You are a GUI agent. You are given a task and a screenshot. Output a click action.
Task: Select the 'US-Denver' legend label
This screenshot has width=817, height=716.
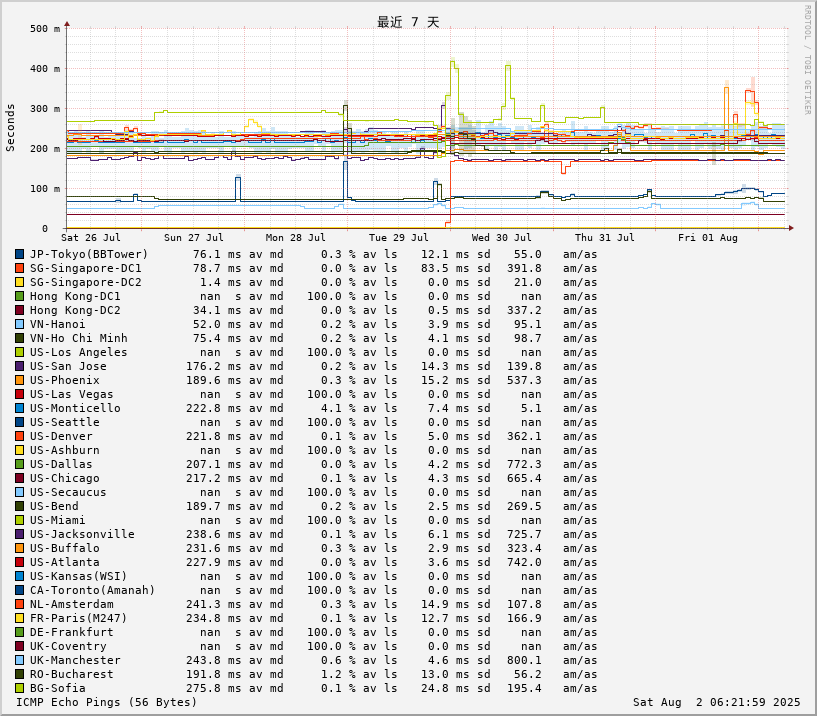click(61, 437)
